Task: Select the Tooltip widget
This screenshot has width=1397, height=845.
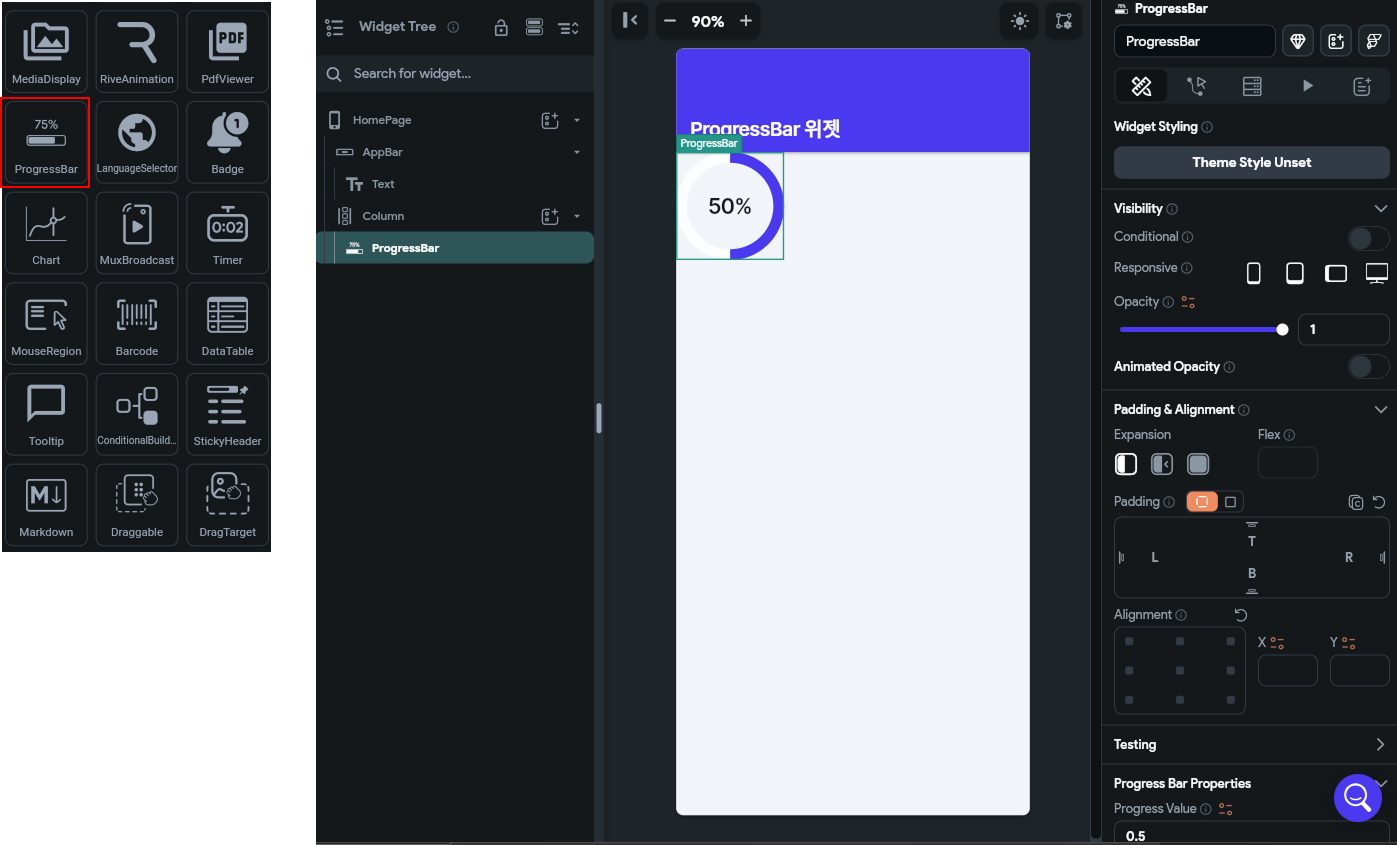Action: click(46, 414)
